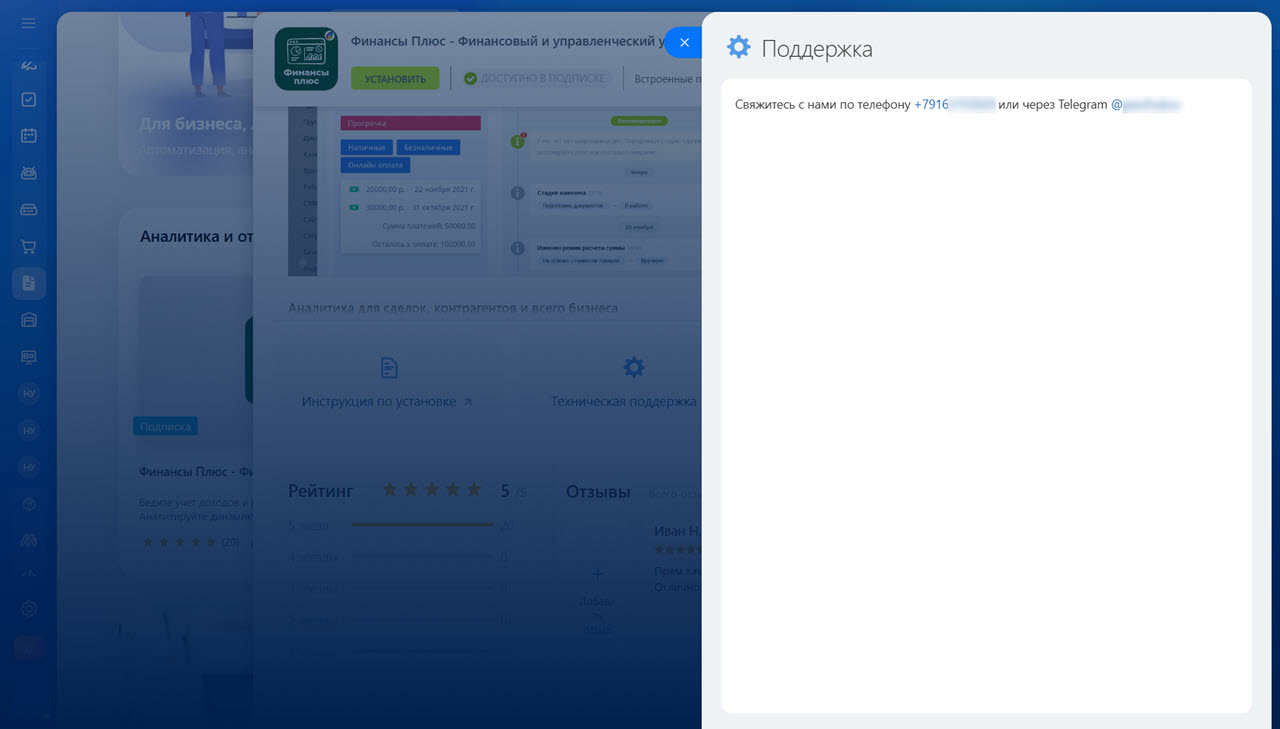Click reviewer name Иван Н.
This screenshot has height=729, width=1280.
pyautogui.click(x=677, y=531)
